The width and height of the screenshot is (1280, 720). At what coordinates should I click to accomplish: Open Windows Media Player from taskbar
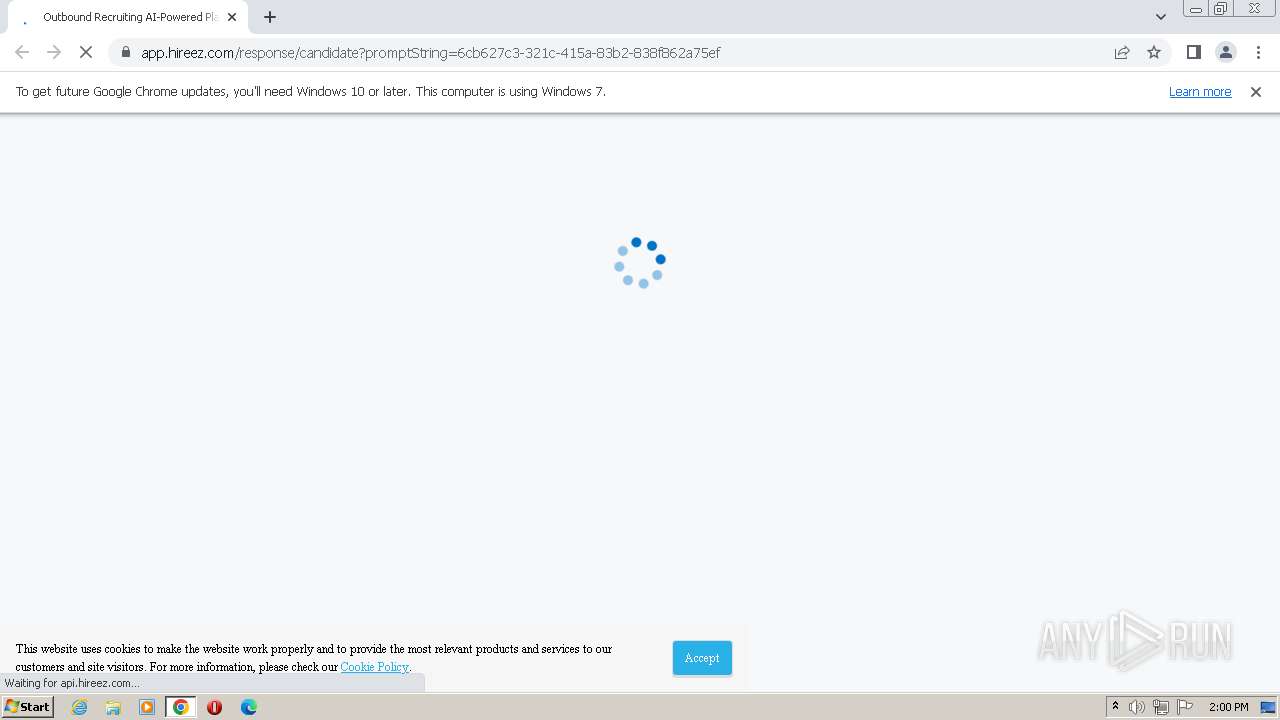pos(147,707)
